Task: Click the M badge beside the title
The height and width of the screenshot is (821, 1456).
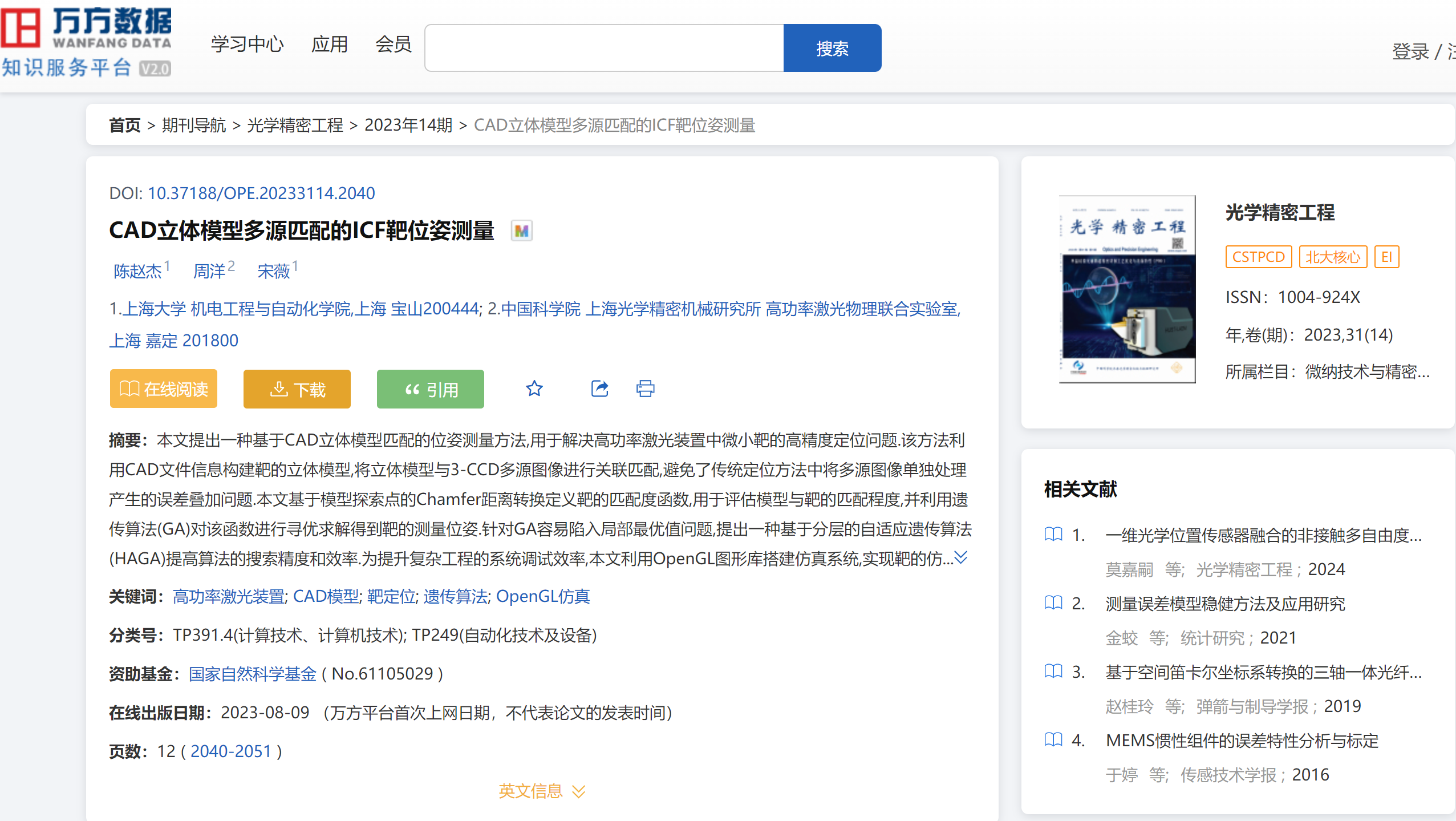Action: pyautogui.click(x=521, y=231)
